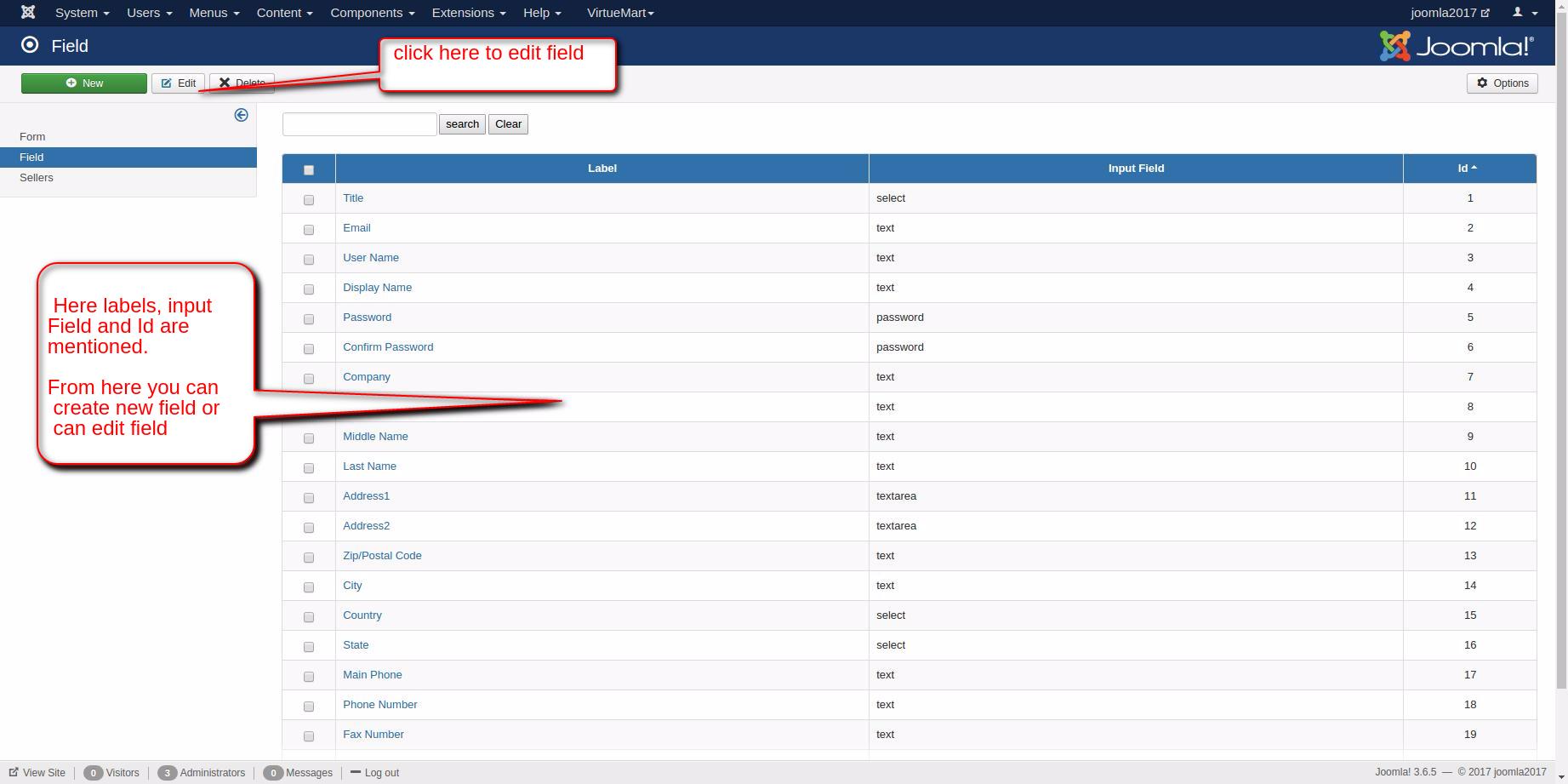Open the City field link

point(352,586)
